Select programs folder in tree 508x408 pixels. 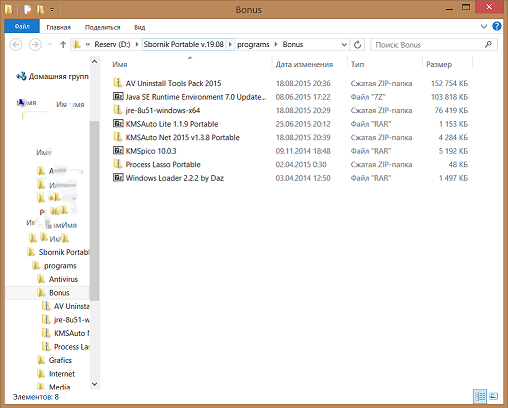(60, 266)
